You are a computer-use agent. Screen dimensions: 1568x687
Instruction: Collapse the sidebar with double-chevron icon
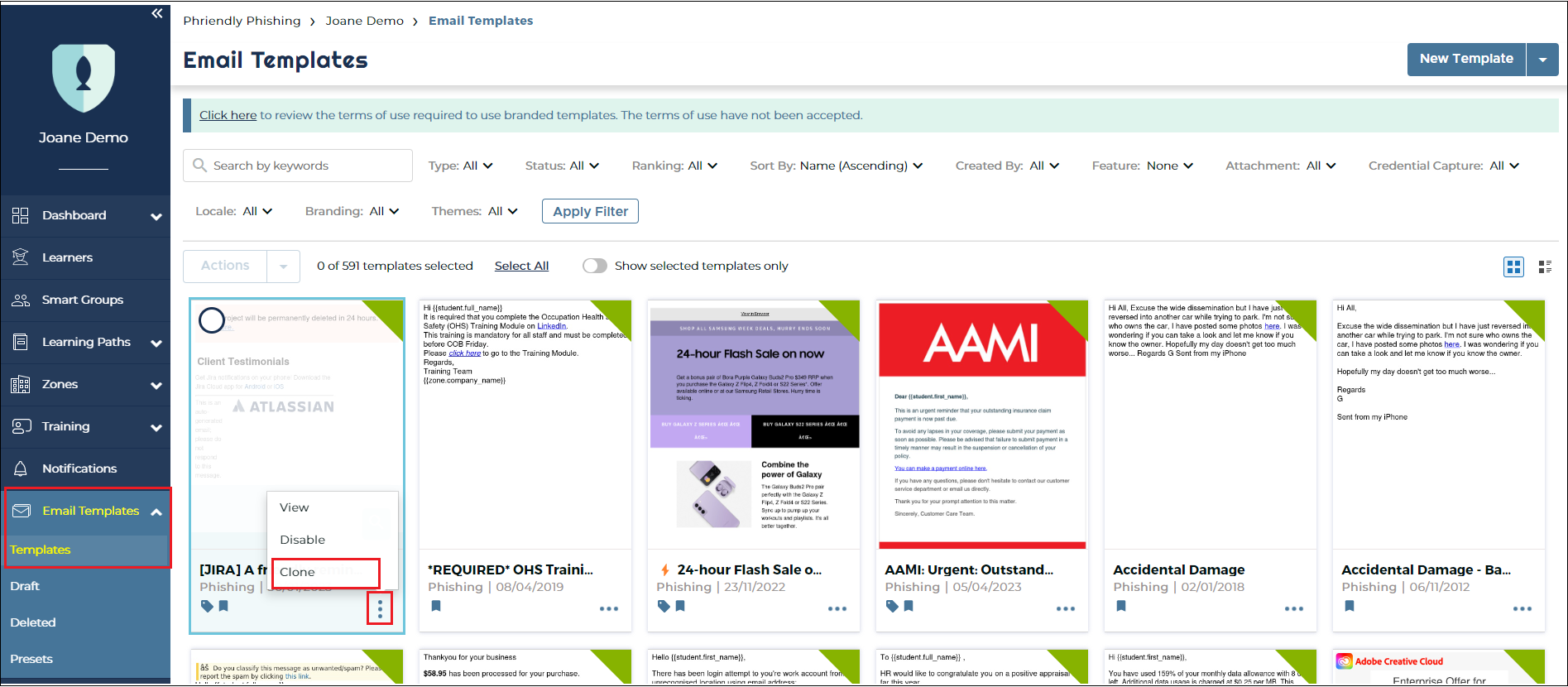tap(157, 13)
